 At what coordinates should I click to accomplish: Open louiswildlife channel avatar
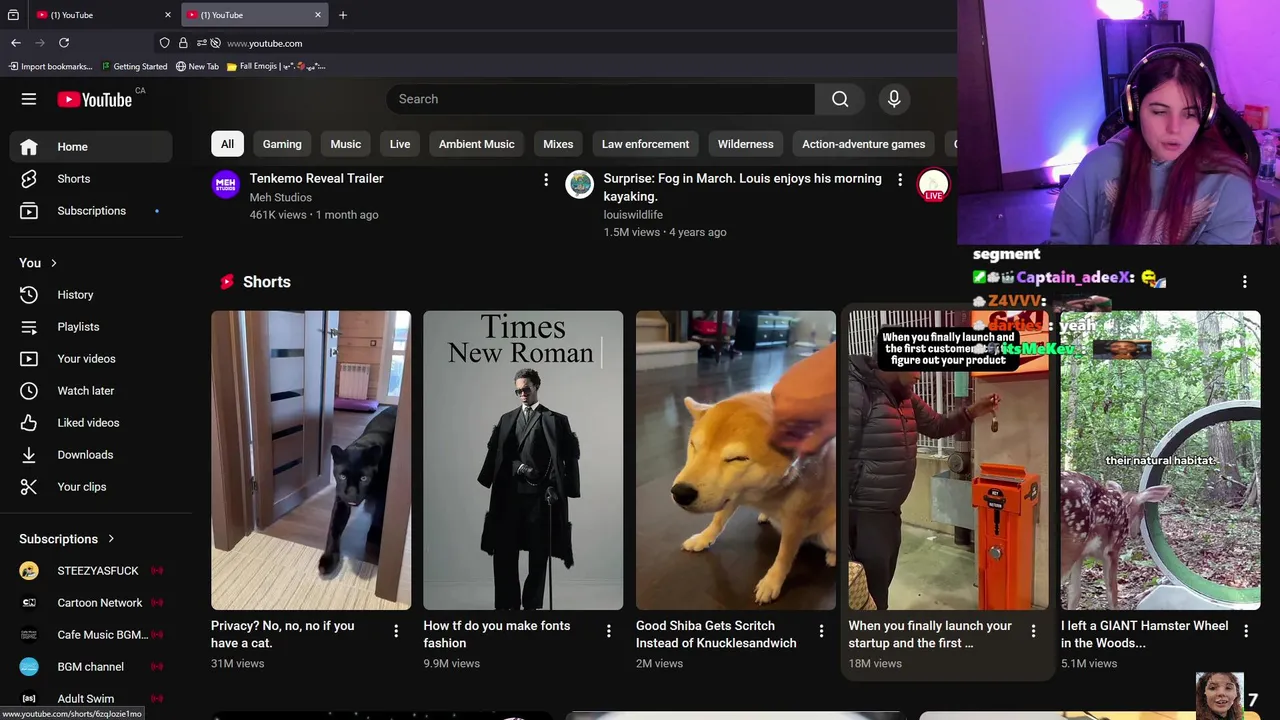[580, 184]
